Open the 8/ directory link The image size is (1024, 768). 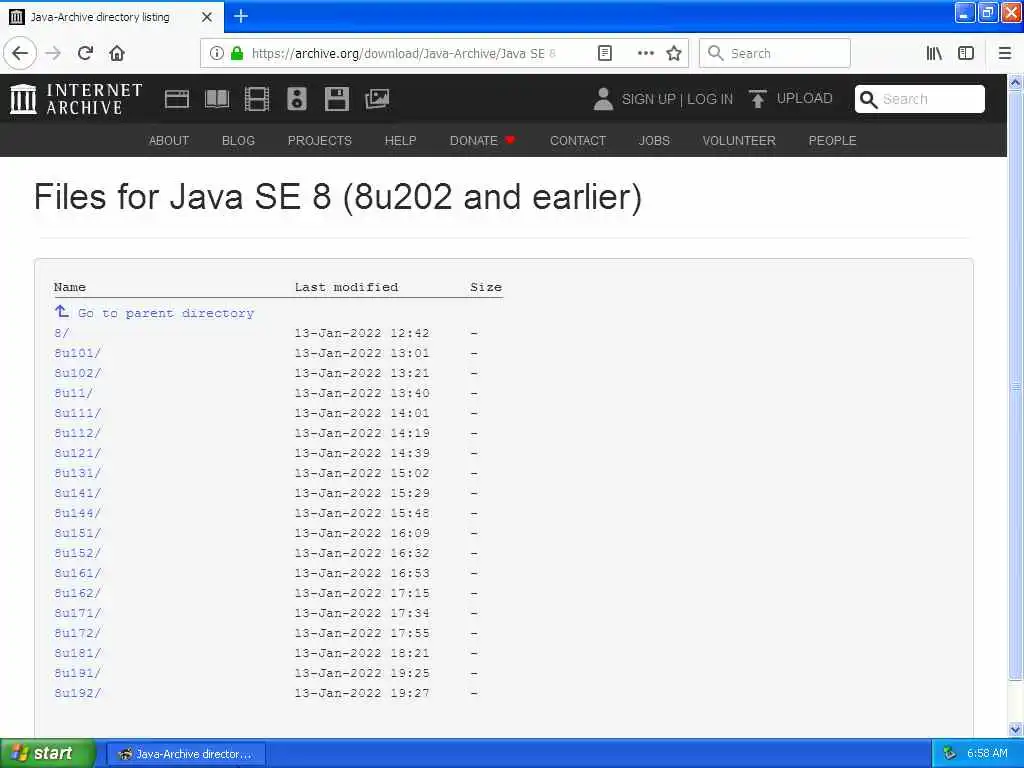61,333
